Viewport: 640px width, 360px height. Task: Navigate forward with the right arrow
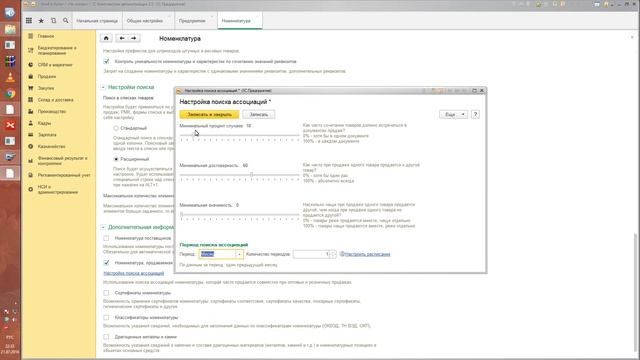[134, 38]
